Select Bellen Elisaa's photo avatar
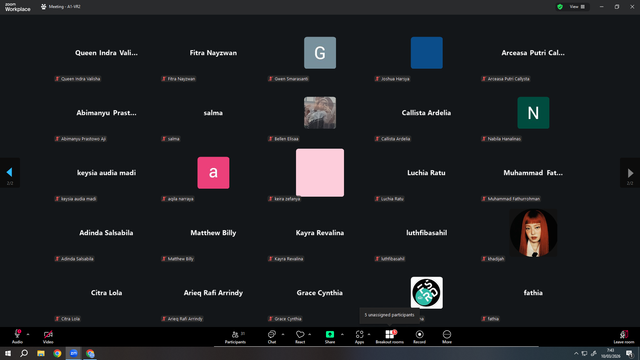Screen dimensions: 640x360 click(x=320, y=113)
